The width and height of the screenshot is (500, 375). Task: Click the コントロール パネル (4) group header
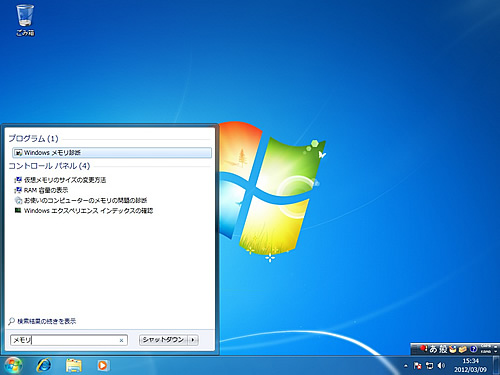pyautogui.click(x=49, y=166)
